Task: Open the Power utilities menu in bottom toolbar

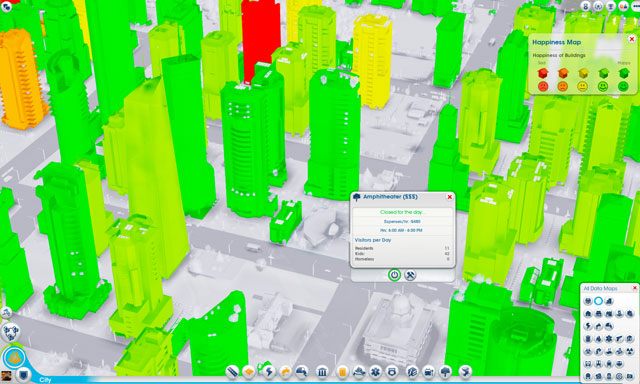Action: pos(269,372)
